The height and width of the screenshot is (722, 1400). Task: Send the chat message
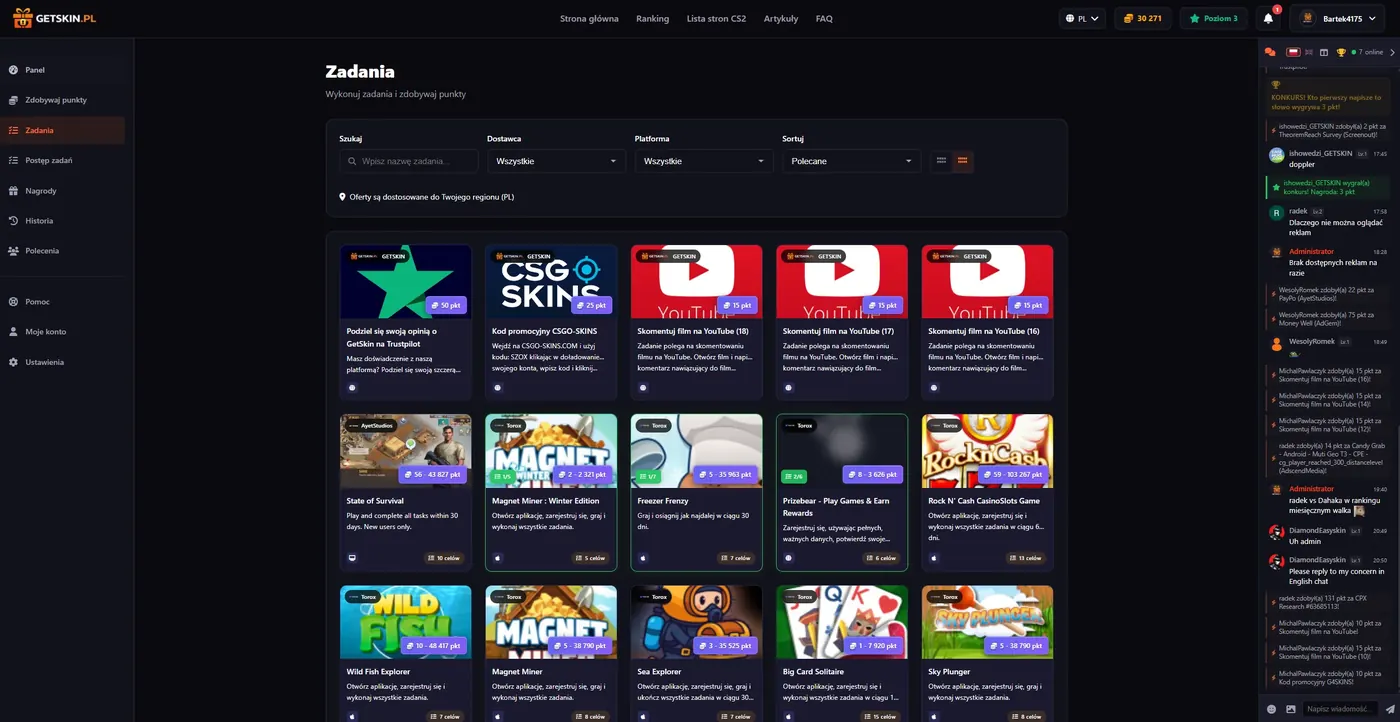coord(1390,709)
